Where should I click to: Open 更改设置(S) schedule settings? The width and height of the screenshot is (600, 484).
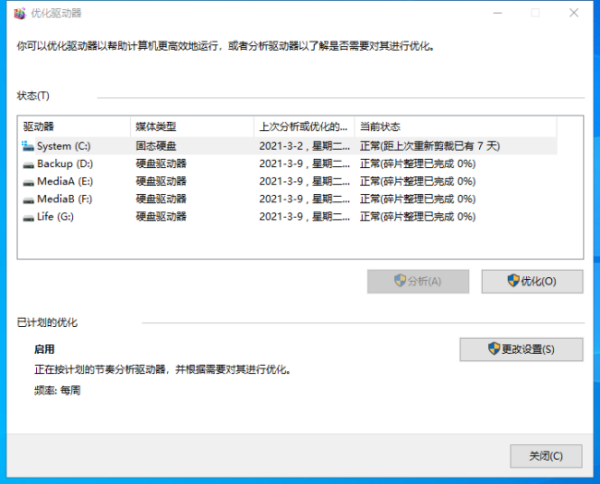click(x=521, y=349)
